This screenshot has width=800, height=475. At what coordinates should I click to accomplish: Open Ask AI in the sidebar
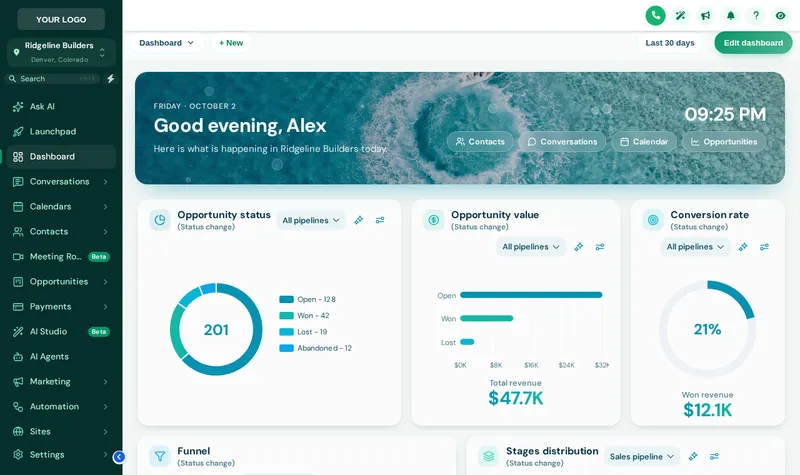(x=61, y=107)
